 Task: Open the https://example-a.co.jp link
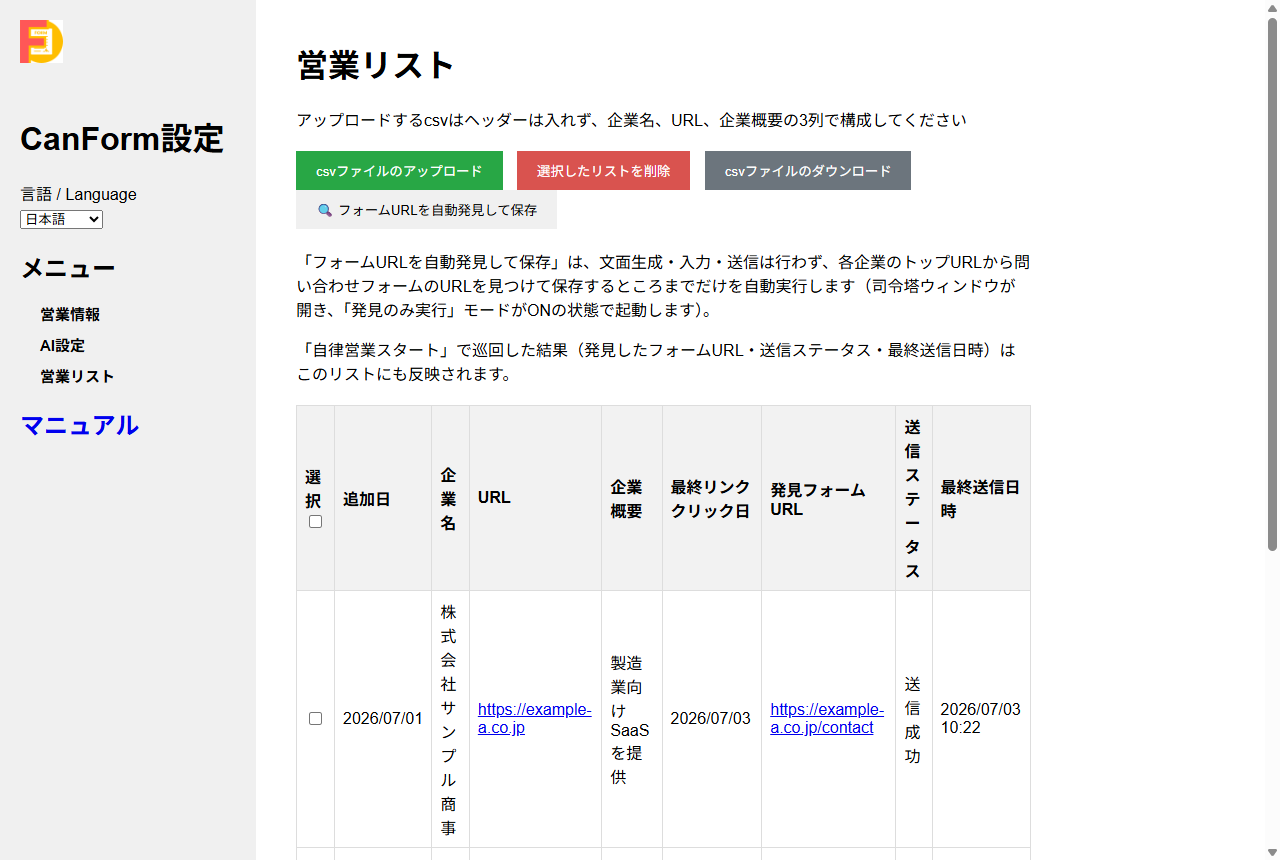(x=534, y=718)
